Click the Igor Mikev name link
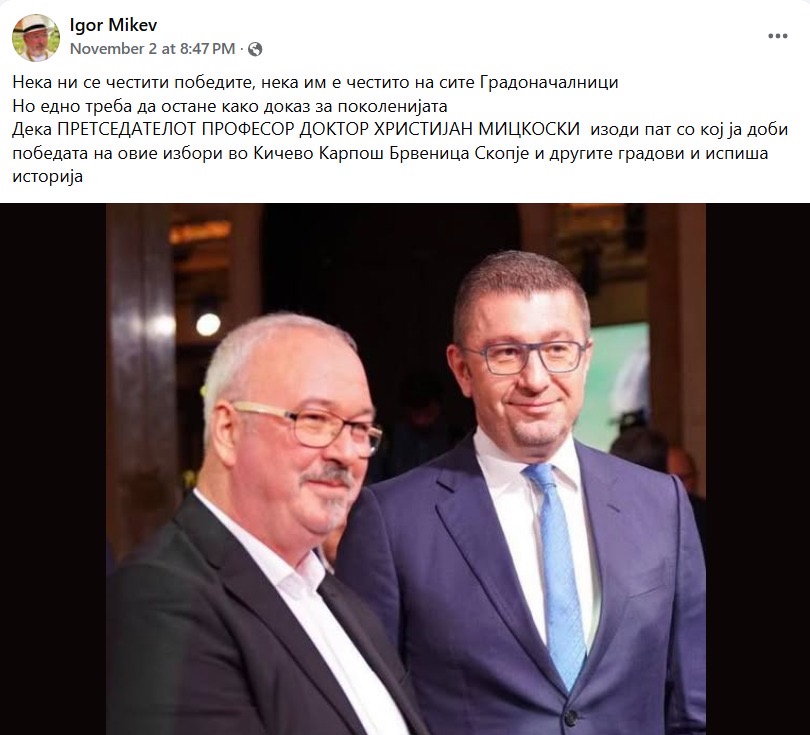 coord(113,25)
